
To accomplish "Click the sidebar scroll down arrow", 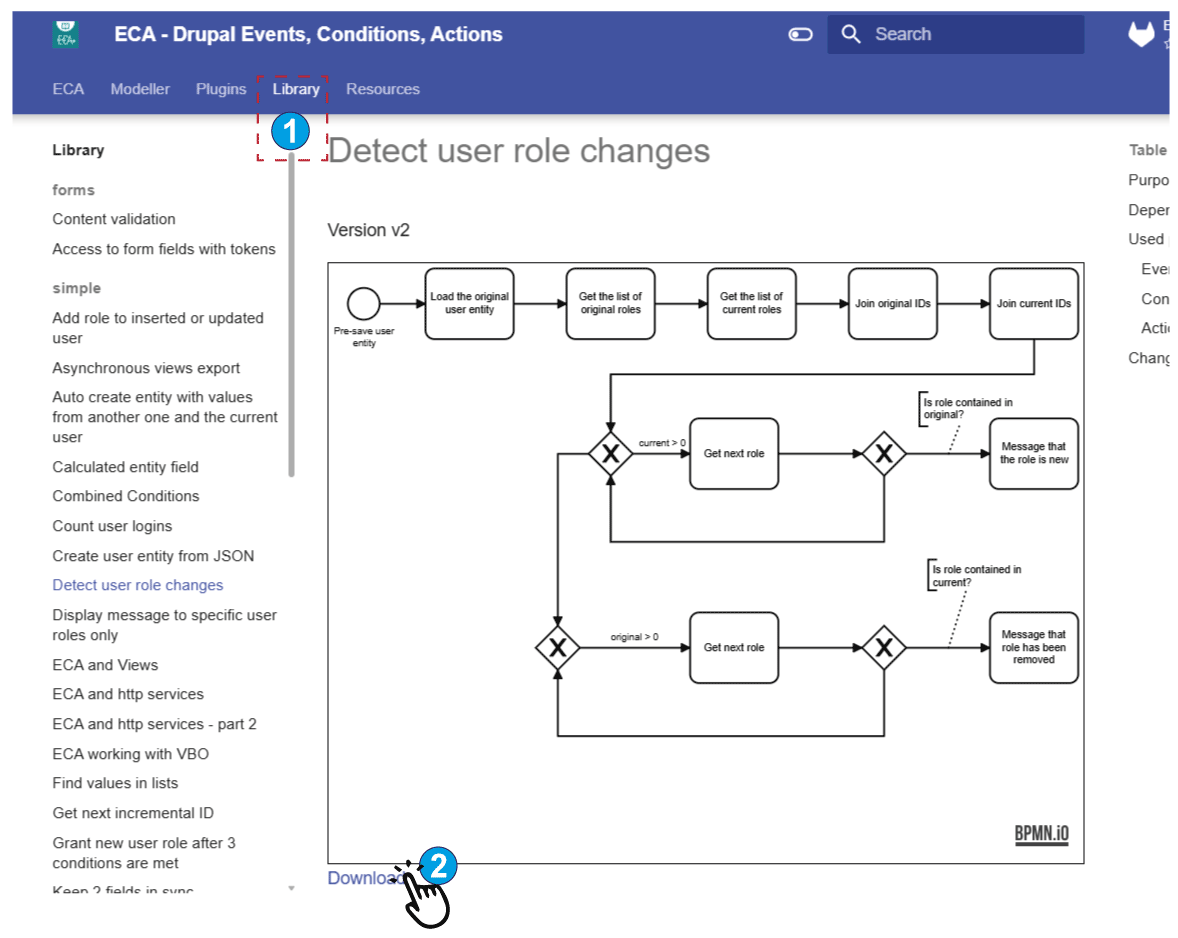I will pyautogui.click(x=291, y=888).
